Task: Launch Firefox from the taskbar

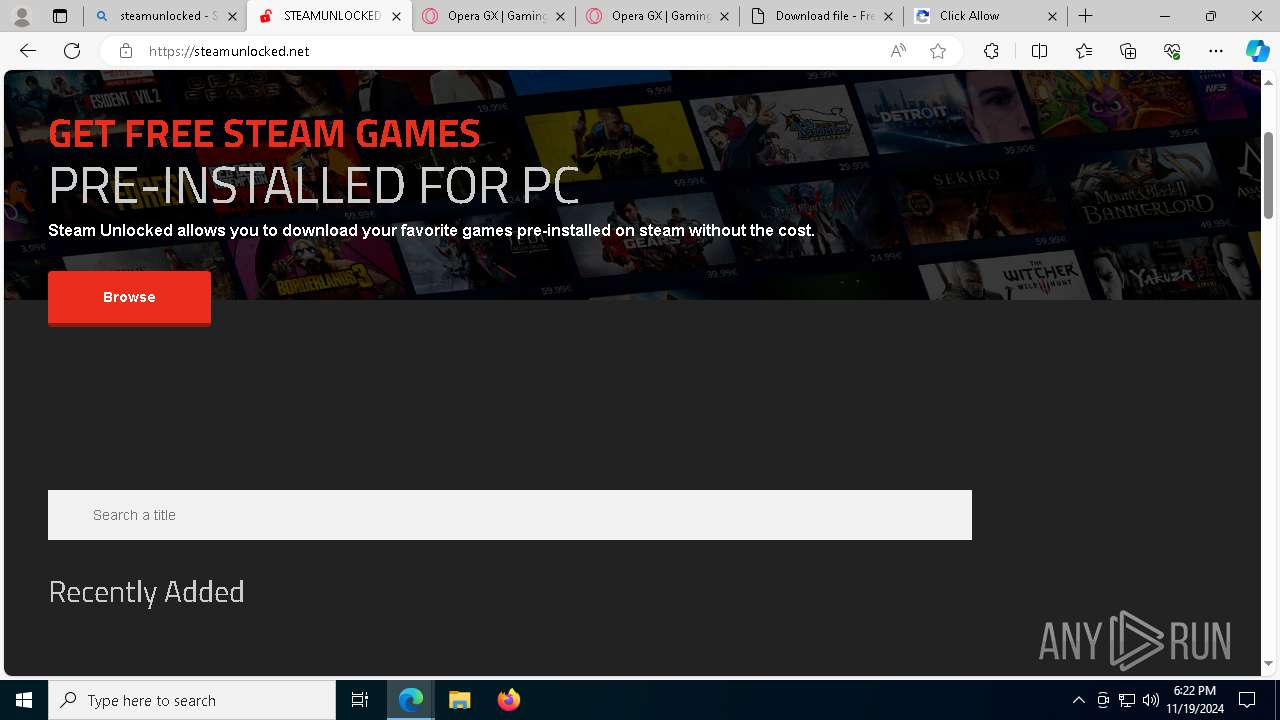Action: (x=508, y=700)
